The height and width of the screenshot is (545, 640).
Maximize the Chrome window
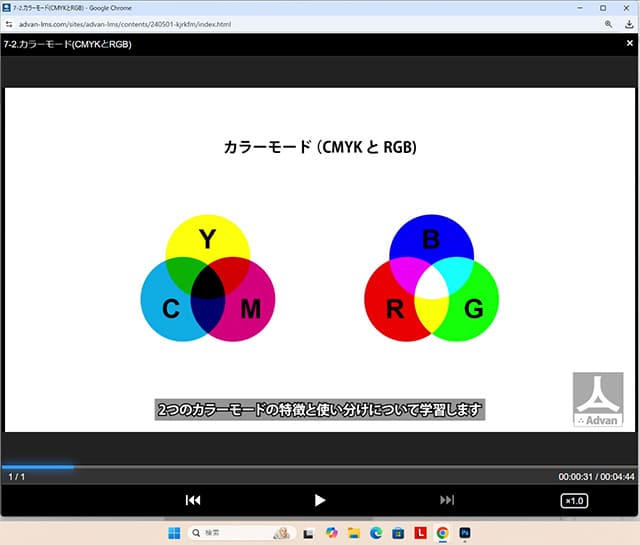tap(603, 8)
